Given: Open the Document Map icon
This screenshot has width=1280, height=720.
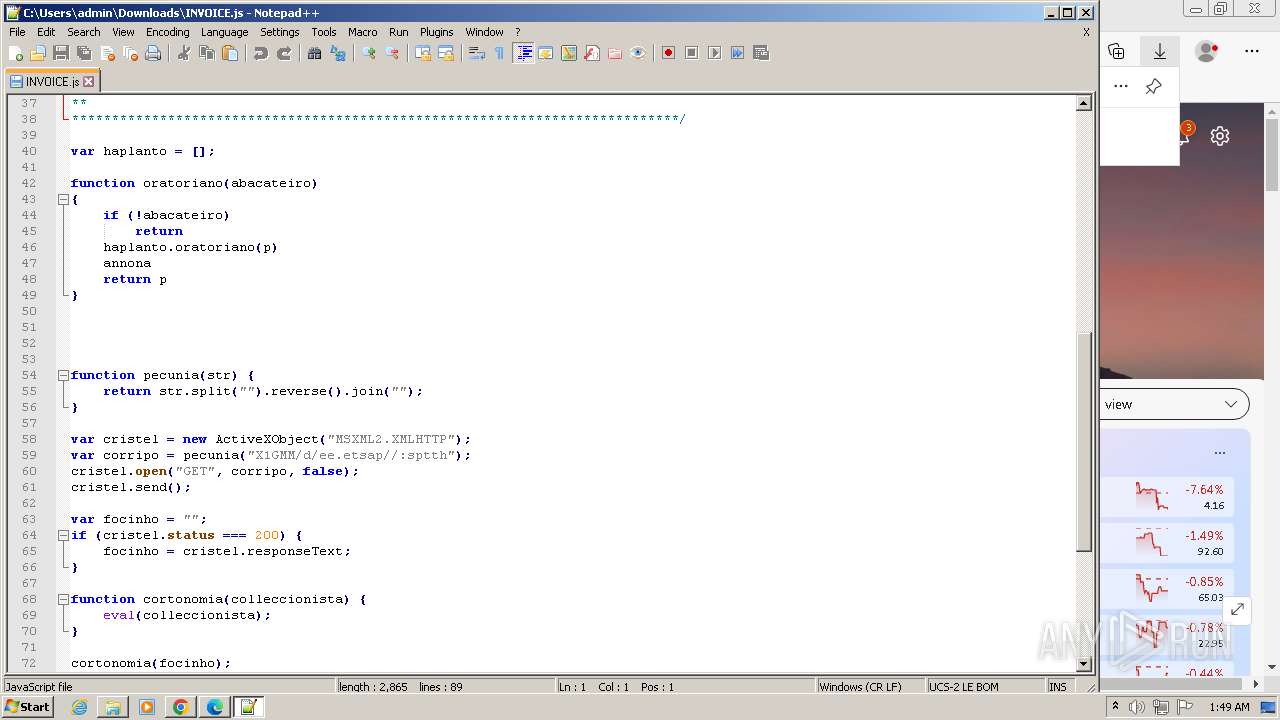Looking at the screenshot, I should [x=569, y=53].
